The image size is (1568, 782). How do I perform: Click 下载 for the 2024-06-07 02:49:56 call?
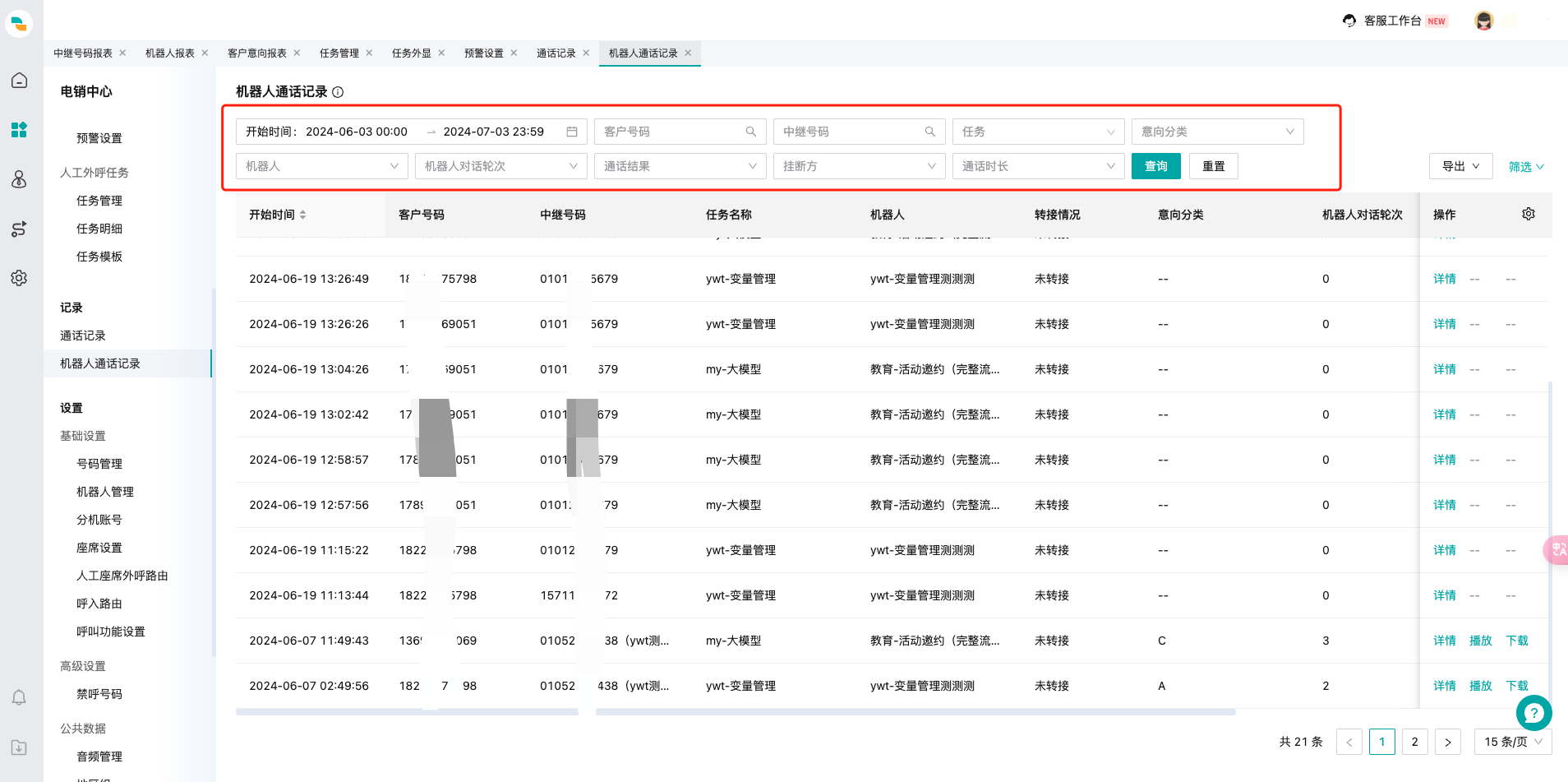1517,686
